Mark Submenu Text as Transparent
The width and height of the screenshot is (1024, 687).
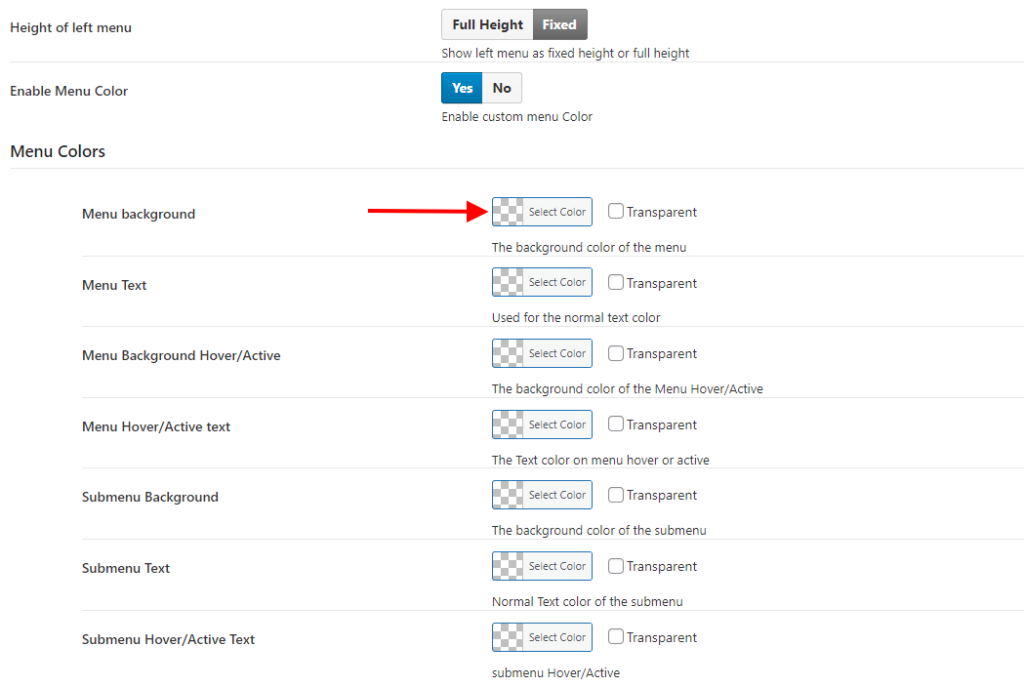pos(616,566)
